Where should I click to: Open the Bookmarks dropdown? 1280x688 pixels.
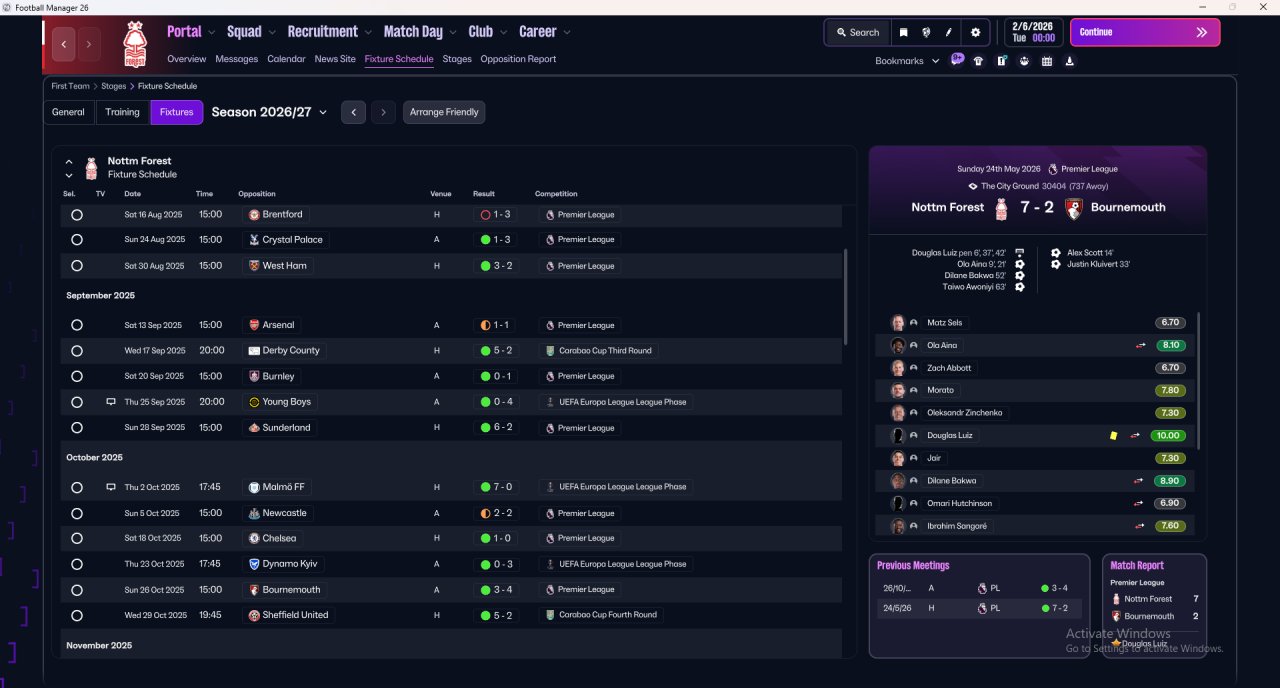(x=907, y=61)
